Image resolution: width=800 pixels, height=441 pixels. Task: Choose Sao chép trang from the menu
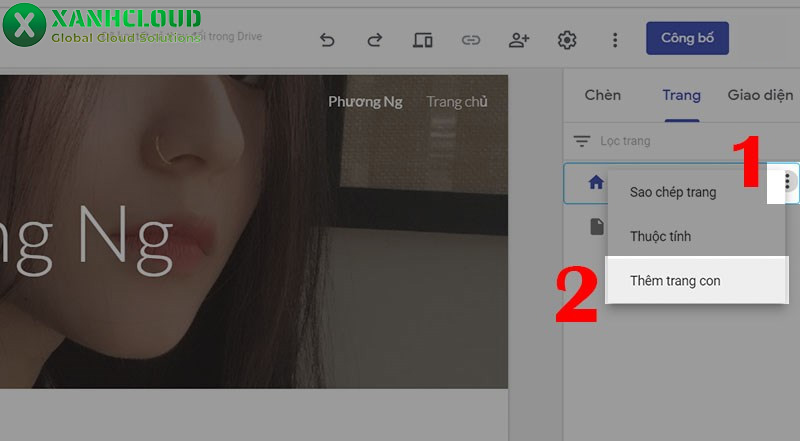pyautogui.click(x=672, y=192)
